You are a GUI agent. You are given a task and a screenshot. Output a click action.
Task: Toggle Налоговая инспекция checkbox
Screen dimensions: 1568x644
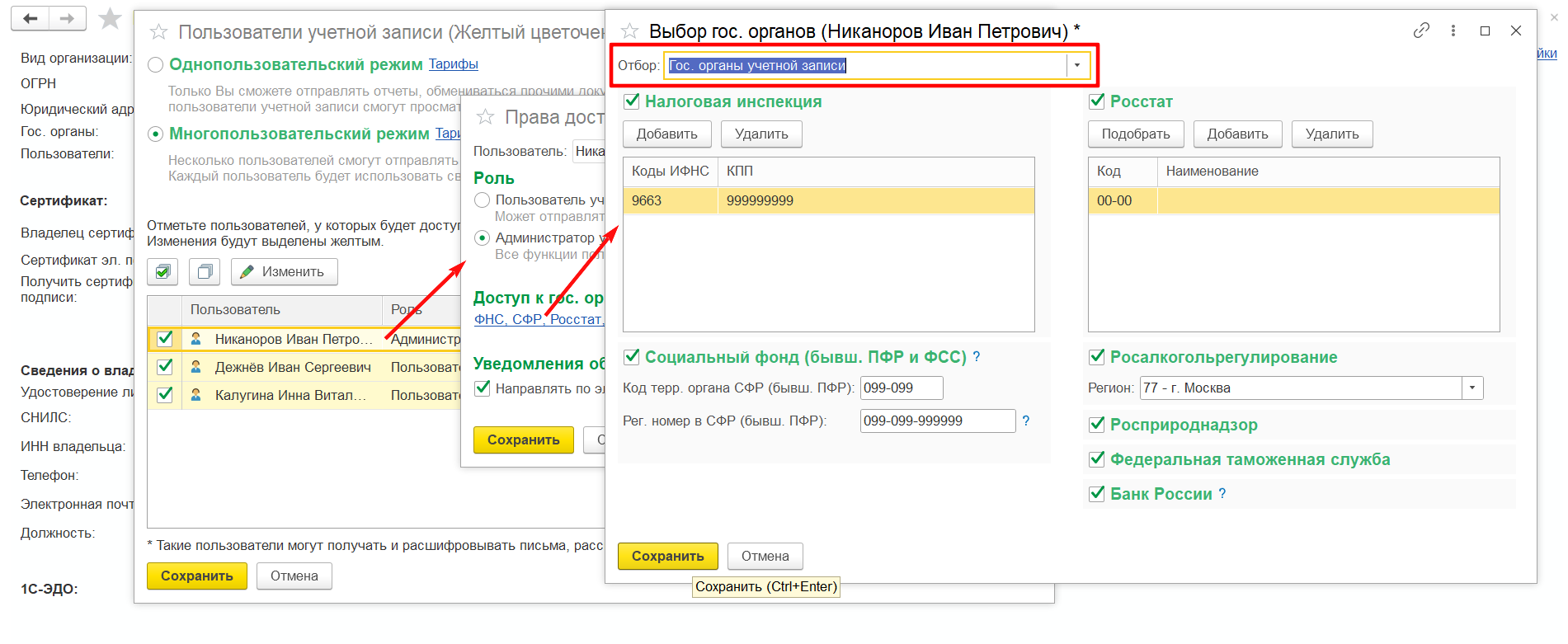pos(633,101)
